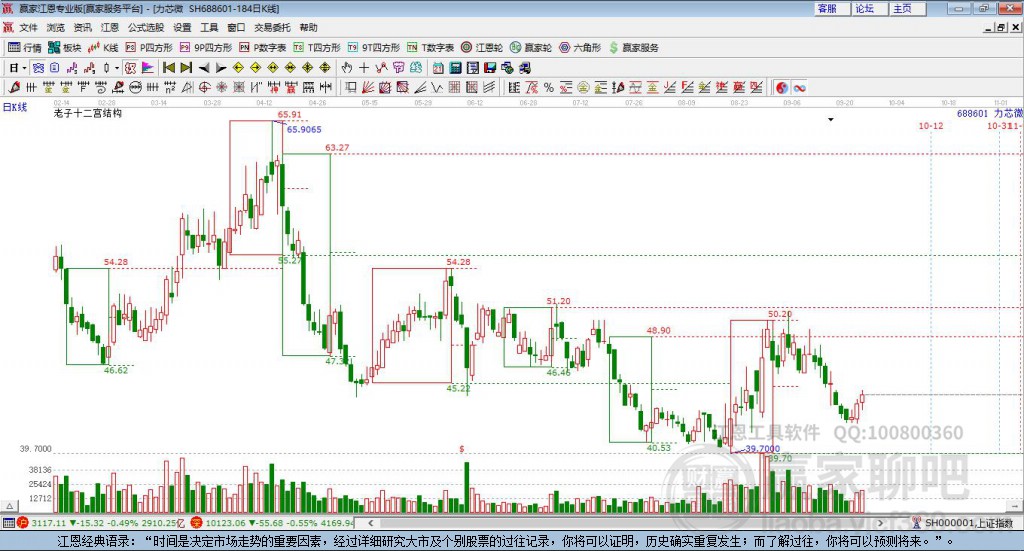The width and height of the screenshot is (1024, 551).
Task: Open the 行情 quotes view
Action: 24,48
